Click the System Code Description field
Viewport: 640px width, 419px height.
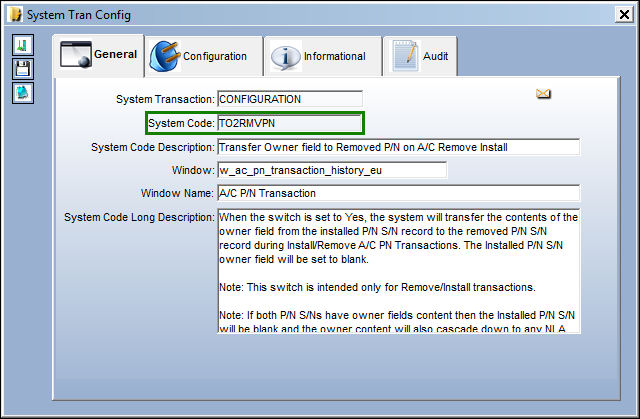click(398, 147)
